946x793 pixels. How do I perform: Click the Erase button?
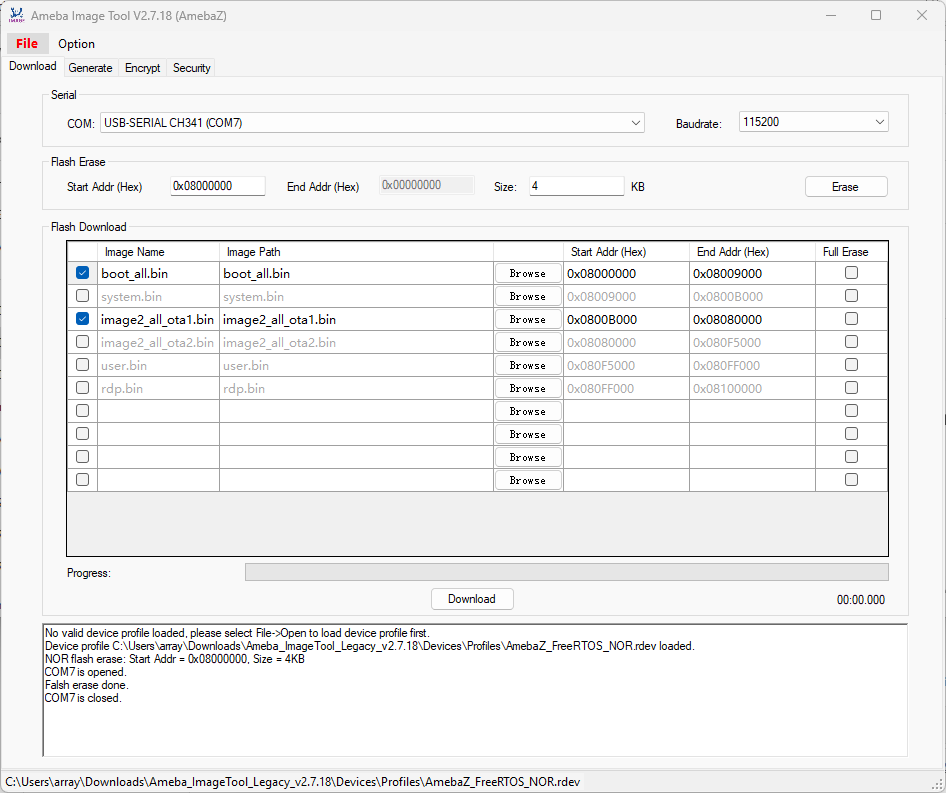[845, 187]
